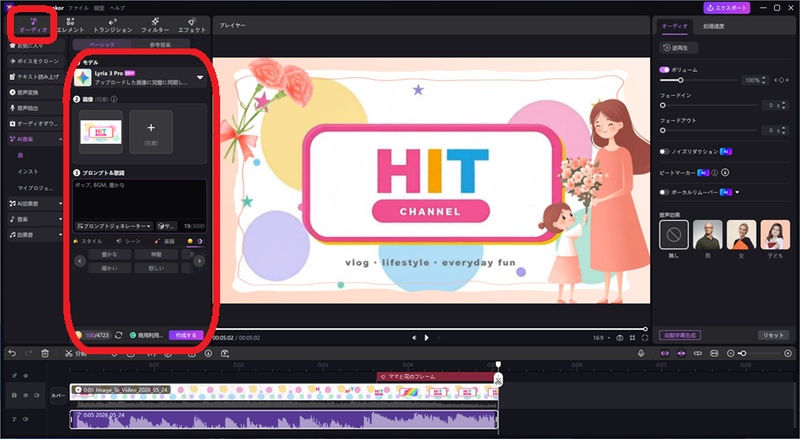Open the エレメント tab
The image size is (800, 439).
(70, 25)
